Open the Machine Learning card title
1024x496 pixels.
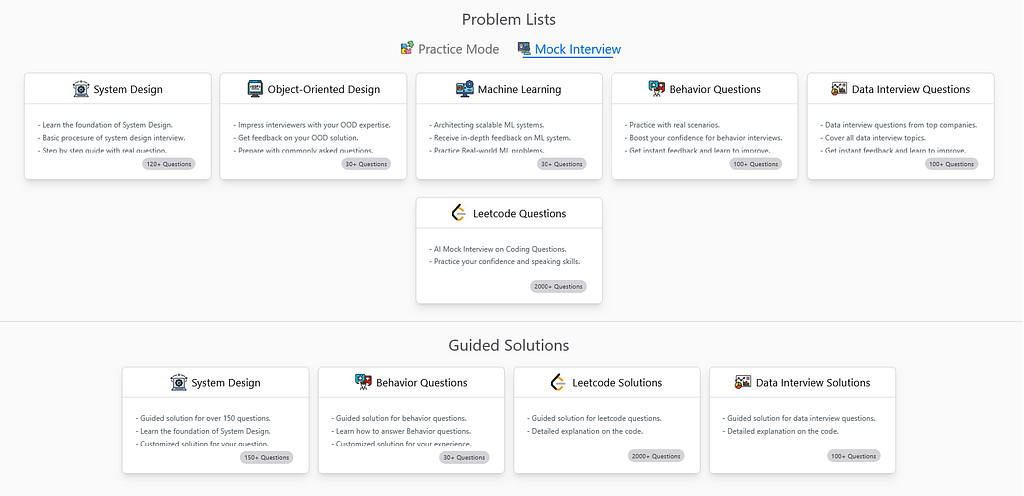519,89
